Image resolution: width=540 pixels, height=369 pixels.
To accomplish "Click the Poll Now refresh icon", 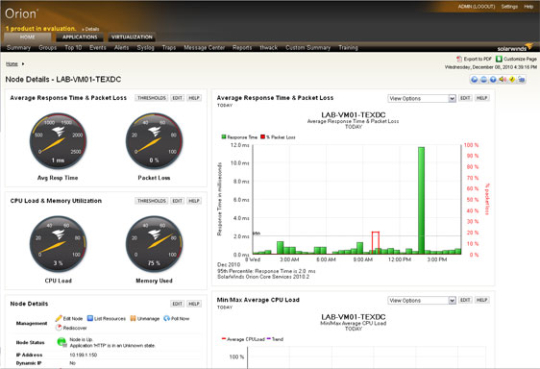I will point(167,318).
